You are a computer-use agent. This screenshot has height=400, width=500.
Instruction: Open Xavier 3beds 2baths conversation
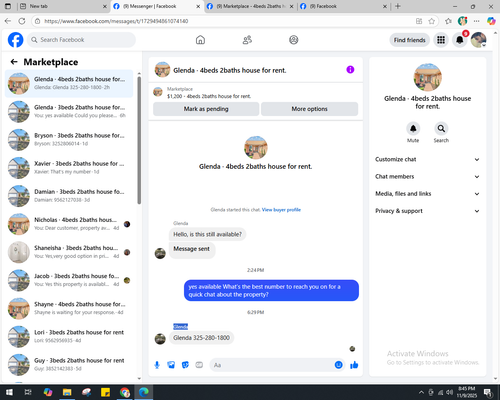click(x=69, y=168)
